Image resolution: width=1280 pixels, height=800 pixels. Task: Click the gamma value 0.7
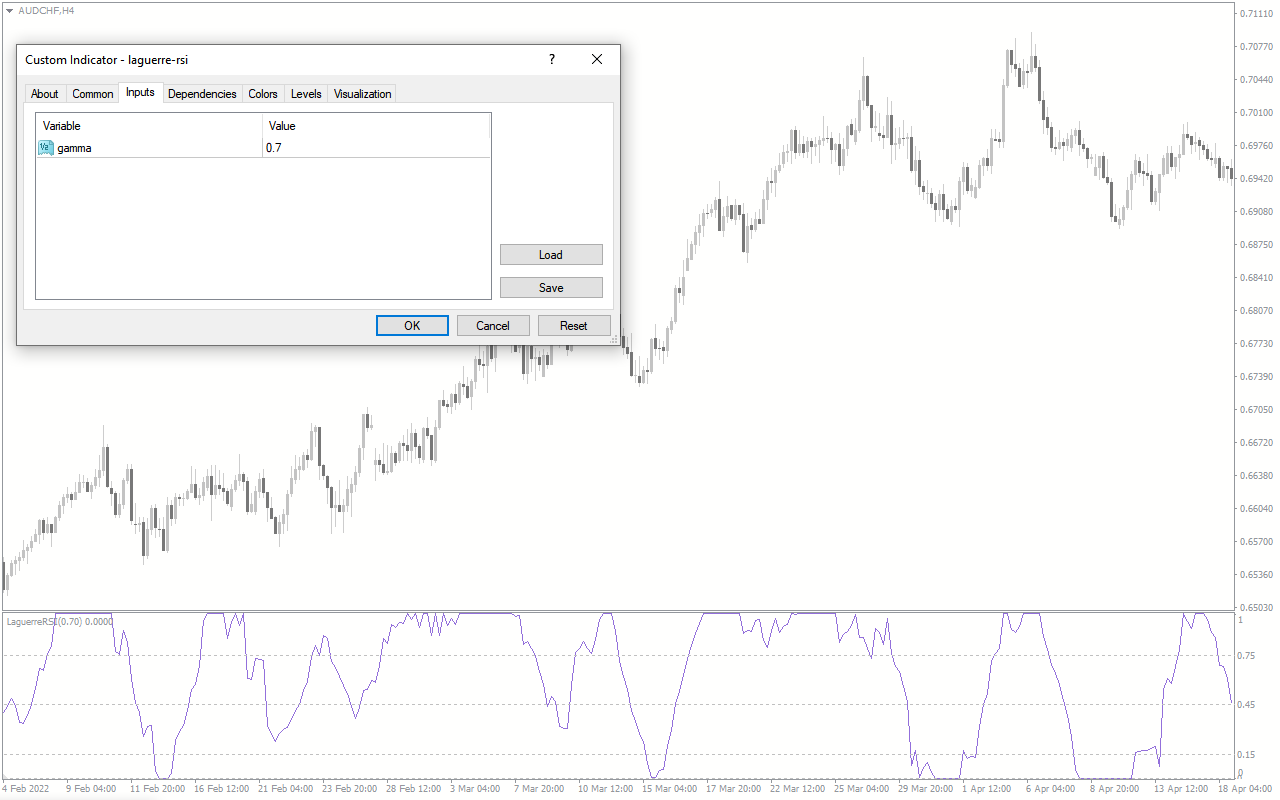(x=274, y=148)
